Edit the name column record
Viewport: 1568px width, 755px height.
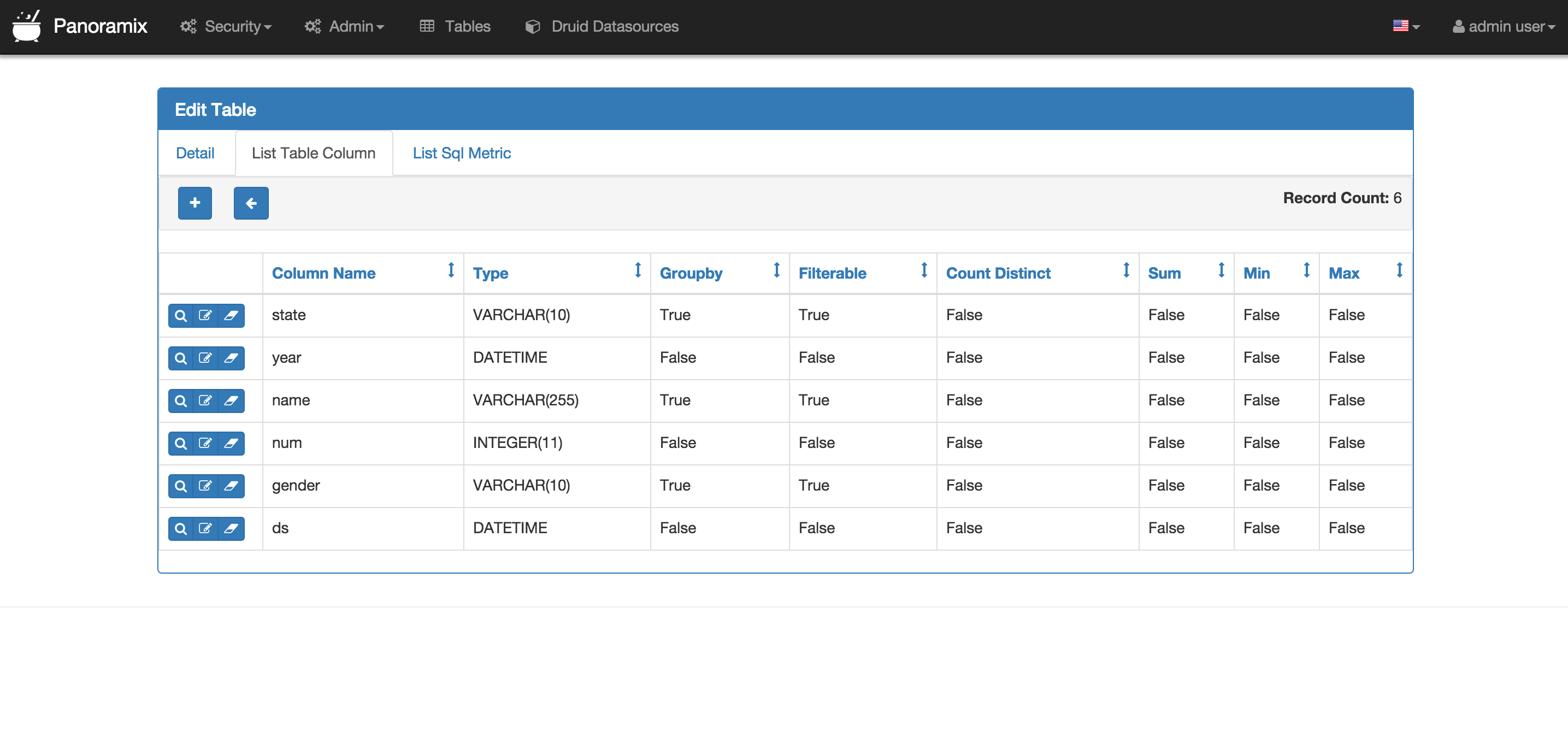[205, 400]
